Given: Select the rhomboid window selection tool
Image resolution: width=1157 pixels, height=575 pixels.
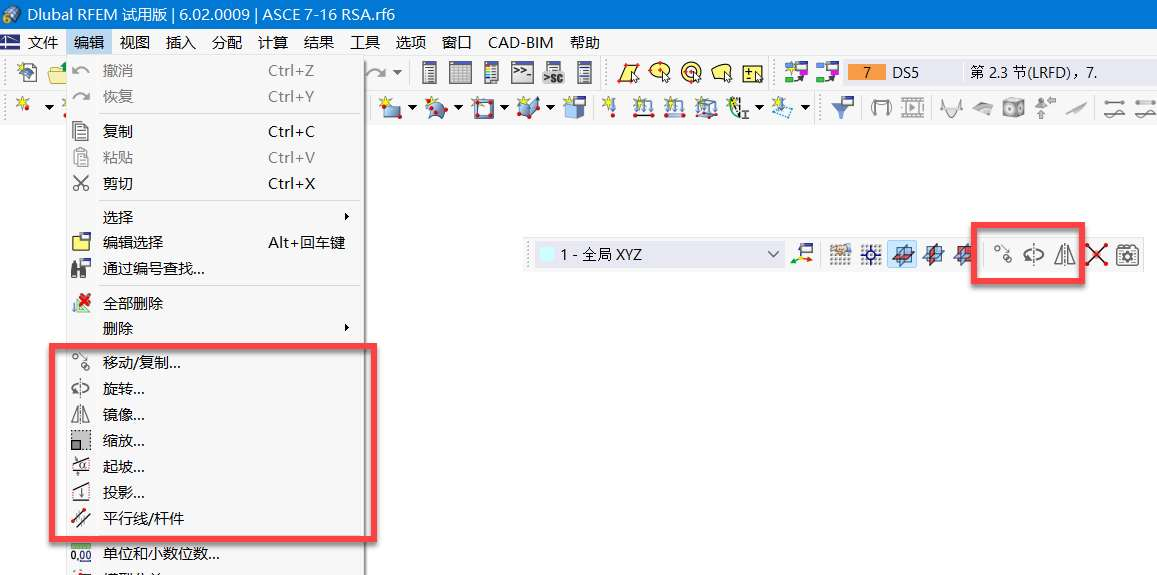Looking at the screenshot, I should click(x=628, y=72).
